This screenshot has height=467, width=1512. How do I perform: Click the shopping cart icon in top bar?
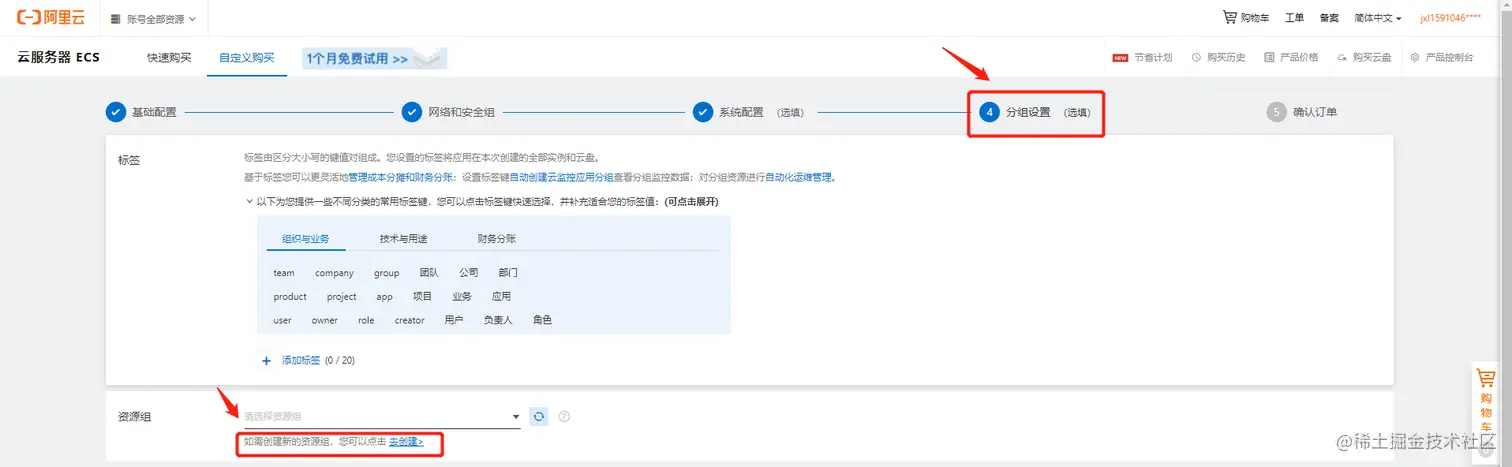coord(1230,17)
